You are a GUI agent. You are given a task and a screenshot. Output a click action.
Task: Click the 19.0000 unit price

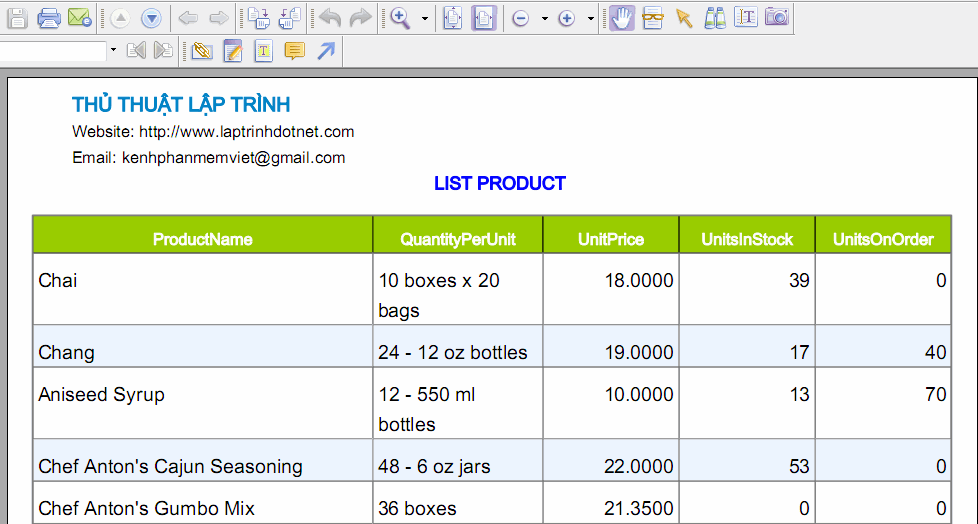(639, 352)
